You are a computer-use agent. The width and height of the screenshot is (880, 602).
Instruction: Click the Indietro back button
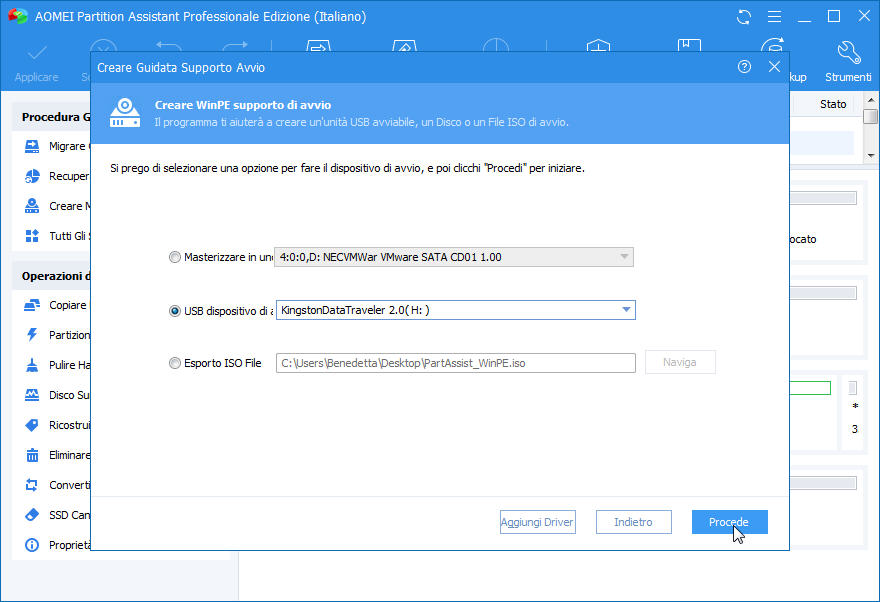[x=634, y=522]
